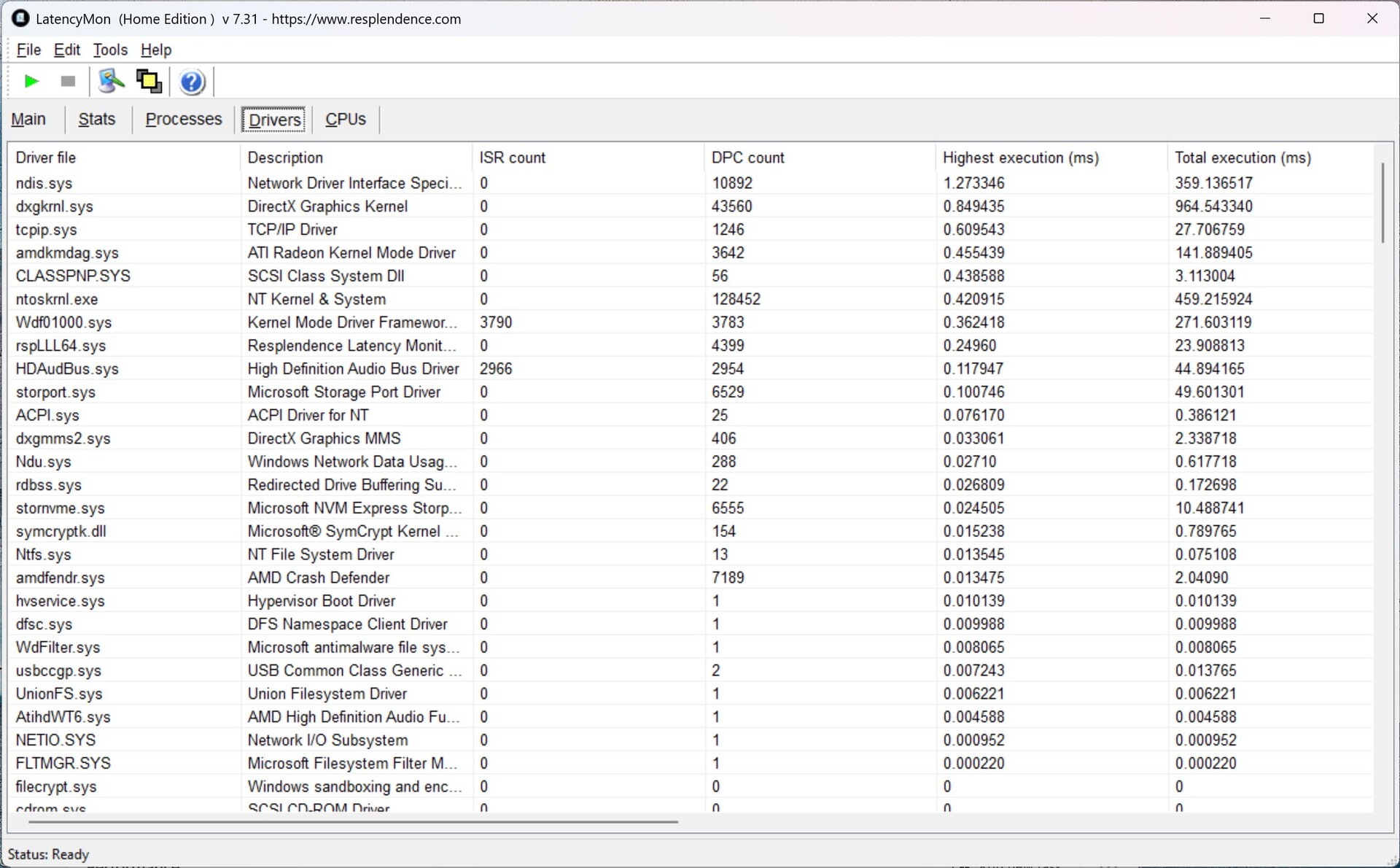The width and height of the screenshot is (1400, 868).
Task: Click the vertical scrollbar thumb of the driver list
Action: pyautogui.click(x=1382, y=203)
